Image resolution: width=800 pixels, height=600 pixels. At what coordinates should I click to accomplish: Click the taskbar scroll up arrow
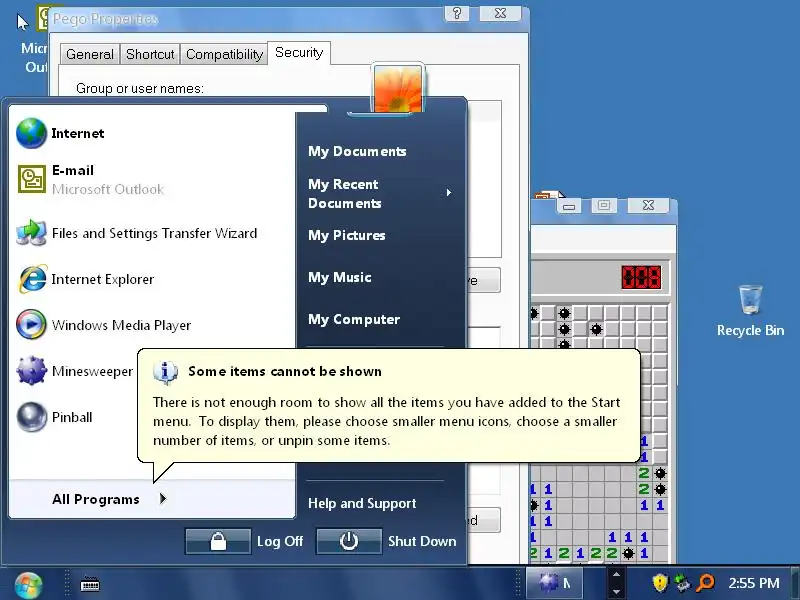coord(616,574)
